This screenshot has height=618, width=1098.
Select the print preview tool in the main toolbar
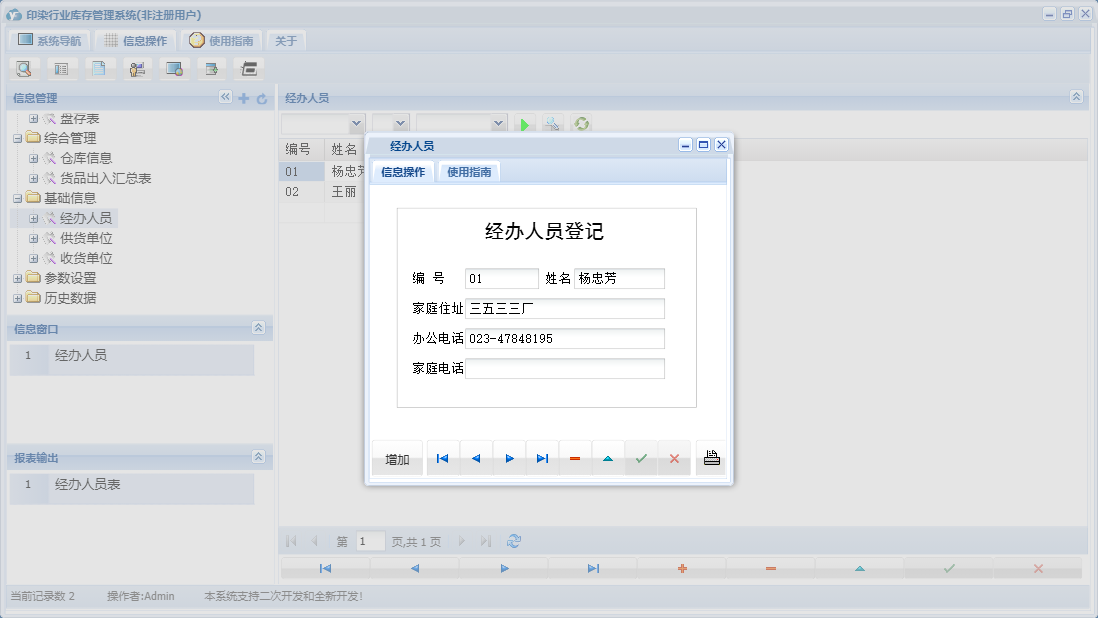(24, 68)
